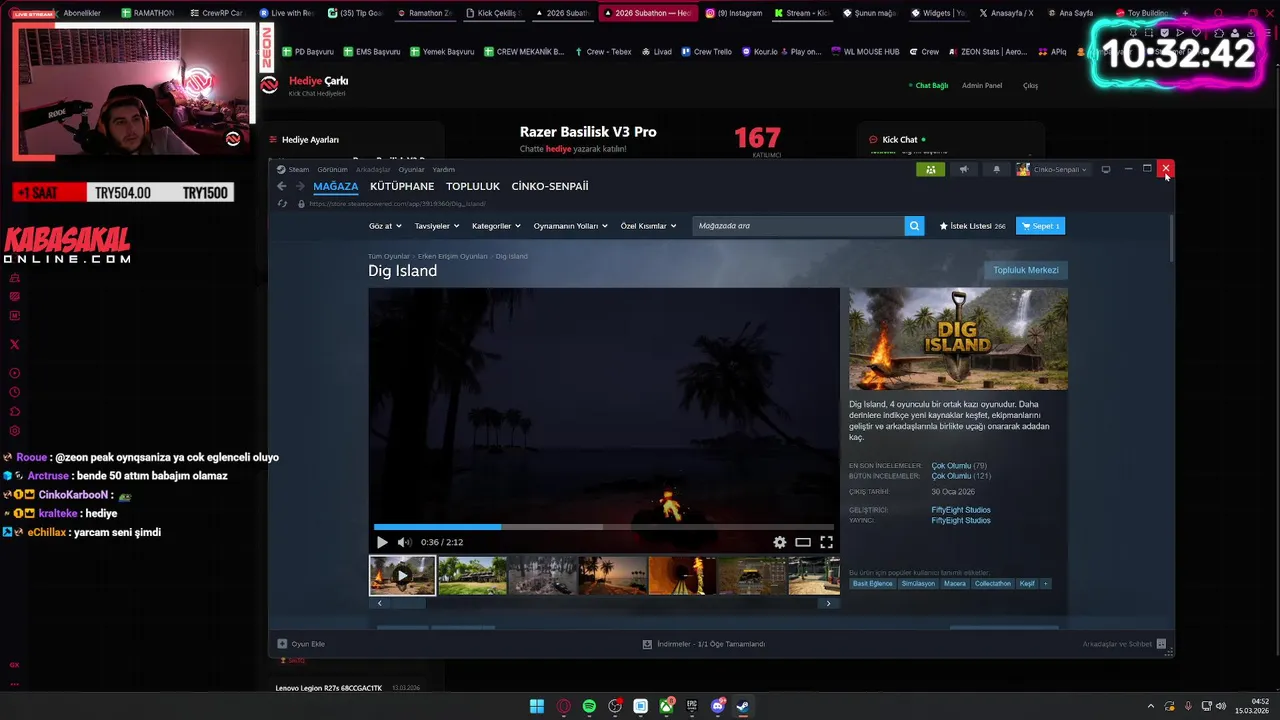1280x720 pixels.
Task: Open Epic Games launcher in taskbar
Action: (x=691, y=706)
